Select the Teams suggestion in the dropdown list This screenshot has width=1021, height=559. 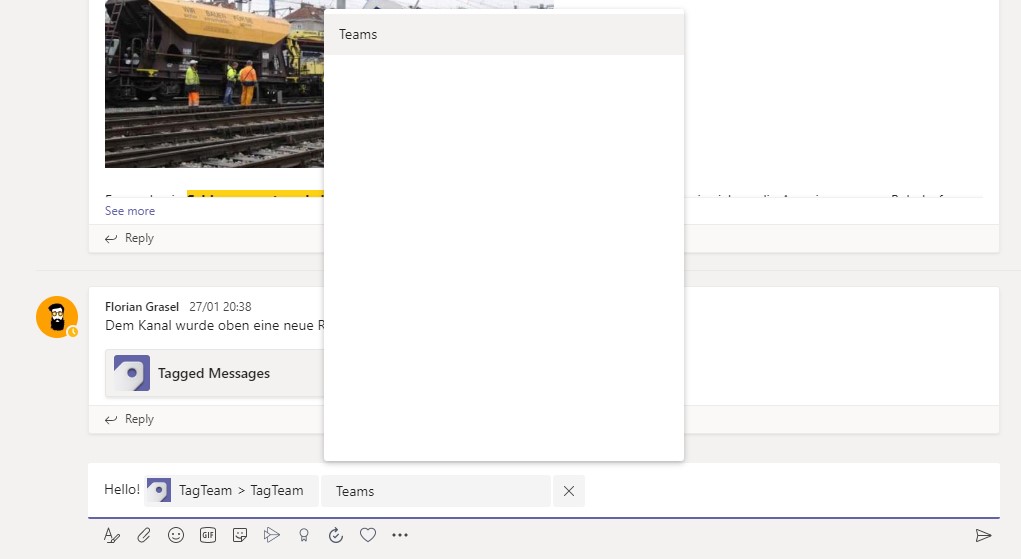coord(504,35)
